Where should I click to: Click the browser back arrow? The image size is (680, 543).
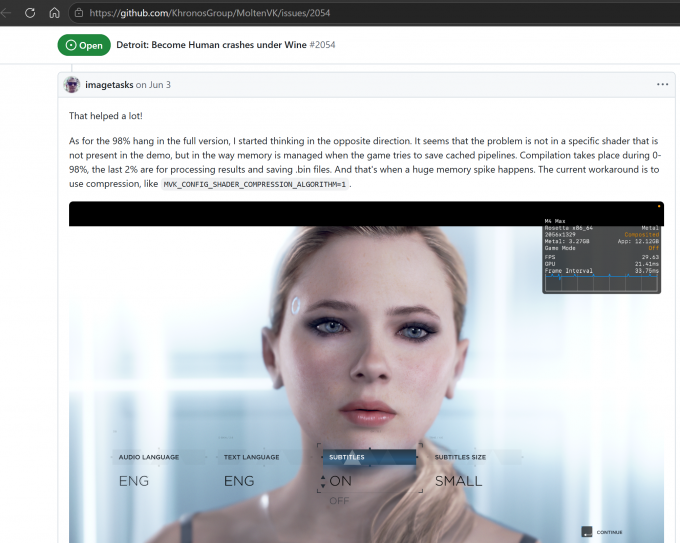[x=5, y=13]
